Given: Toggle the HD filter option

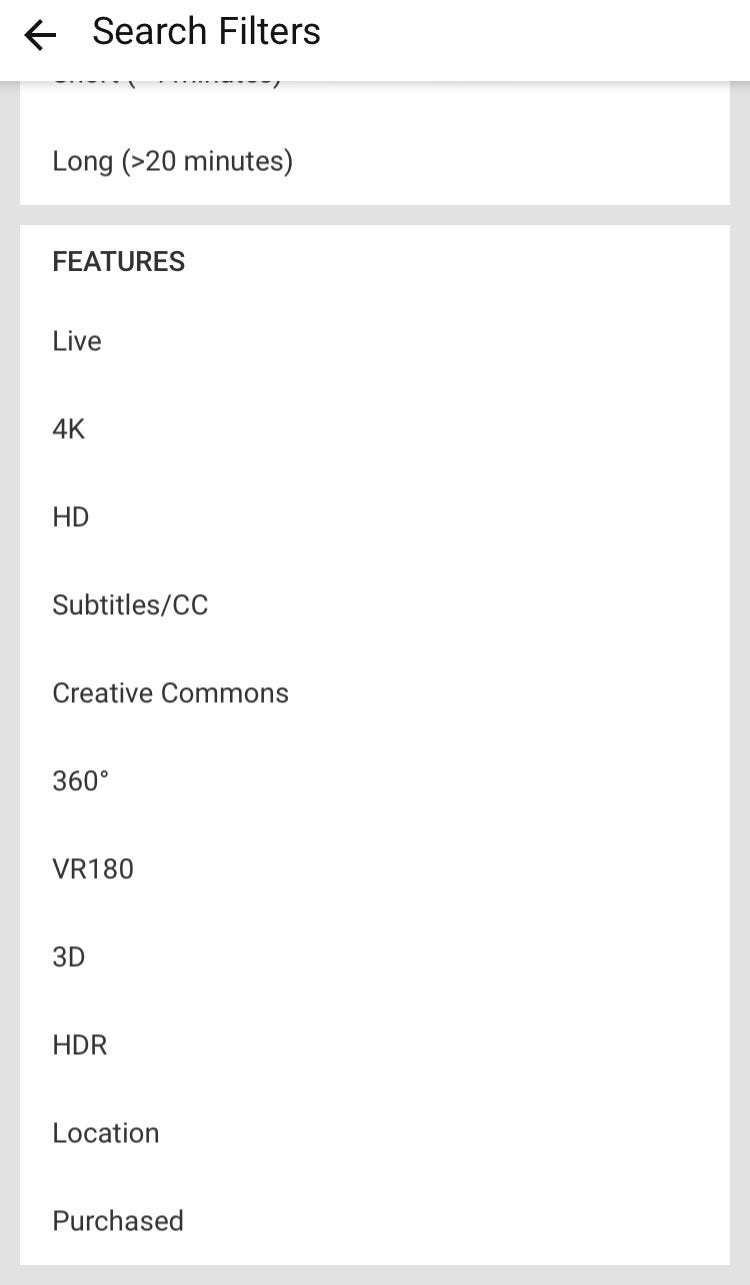Looking at the screenshot, I should click(374, 517).
